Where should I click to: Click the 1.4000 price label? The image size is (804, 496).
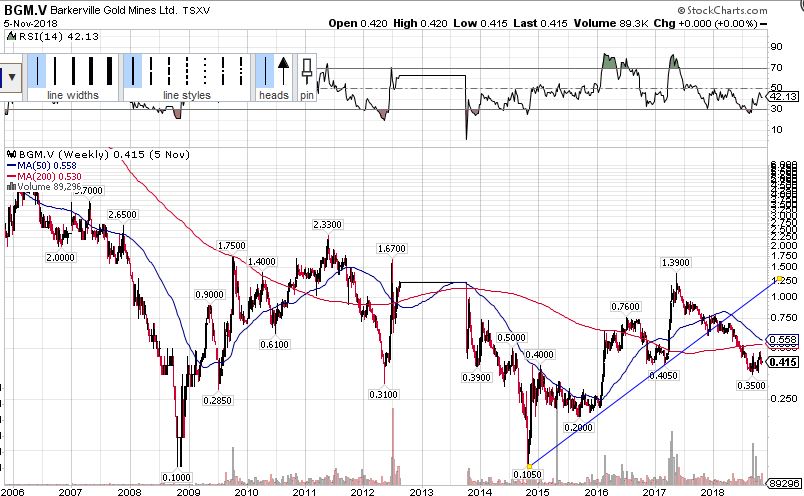(x=262, y=262)
